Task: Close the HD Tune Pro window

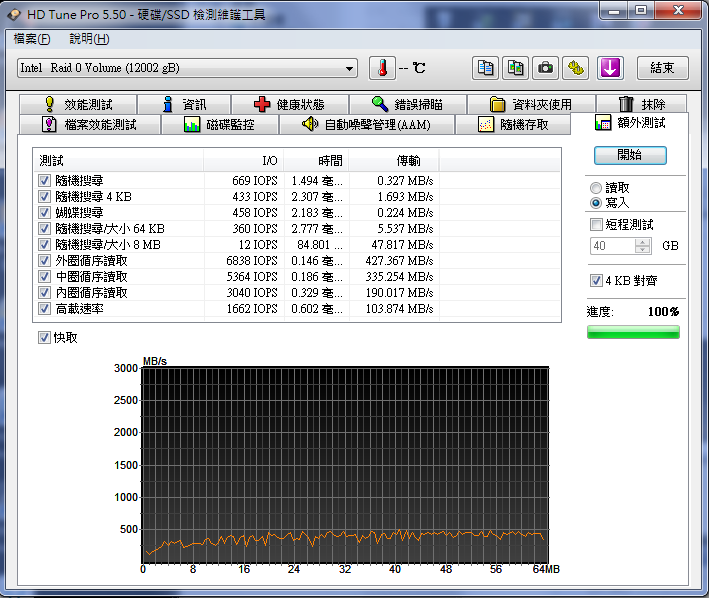Action: [x=677, y=10]
